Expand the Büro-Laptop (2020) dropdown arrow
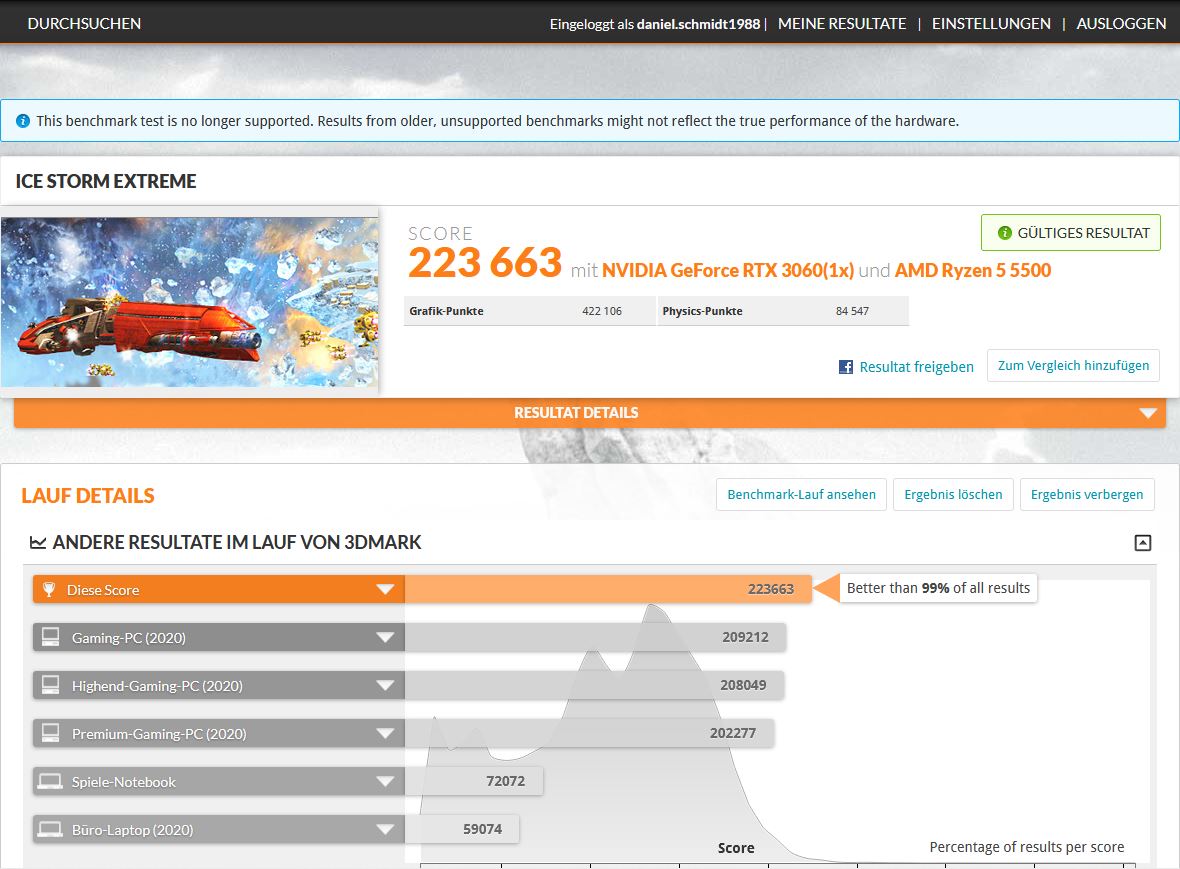 (385, 830)
